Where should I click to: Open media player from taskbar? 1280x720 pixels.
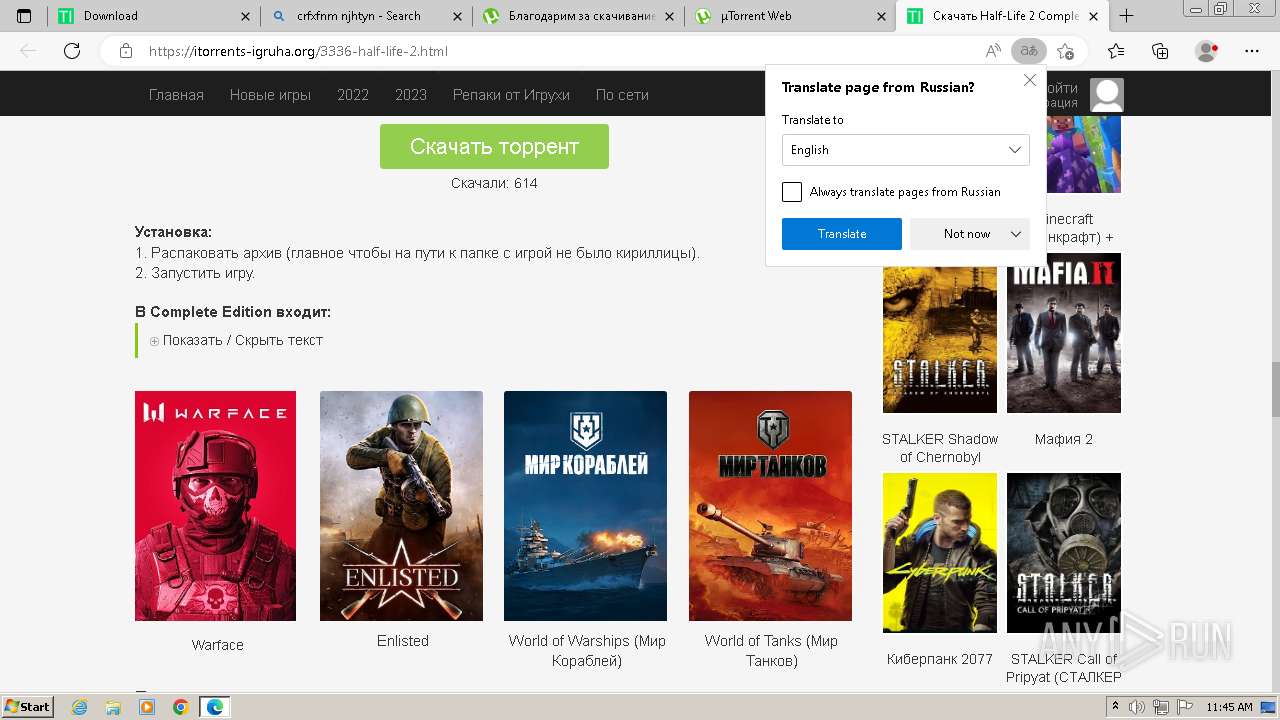point(147,707)
